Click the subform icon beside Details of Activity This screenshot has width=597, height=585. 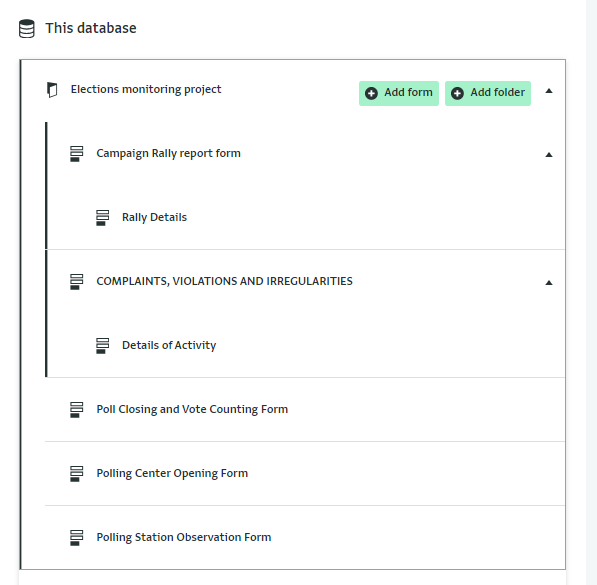coord(102,345)
